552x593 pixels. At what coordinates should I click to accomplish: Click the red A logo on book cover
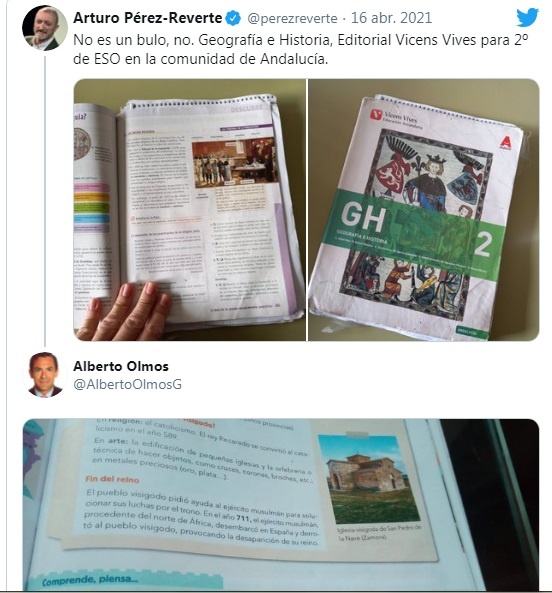tap(505, 144)
